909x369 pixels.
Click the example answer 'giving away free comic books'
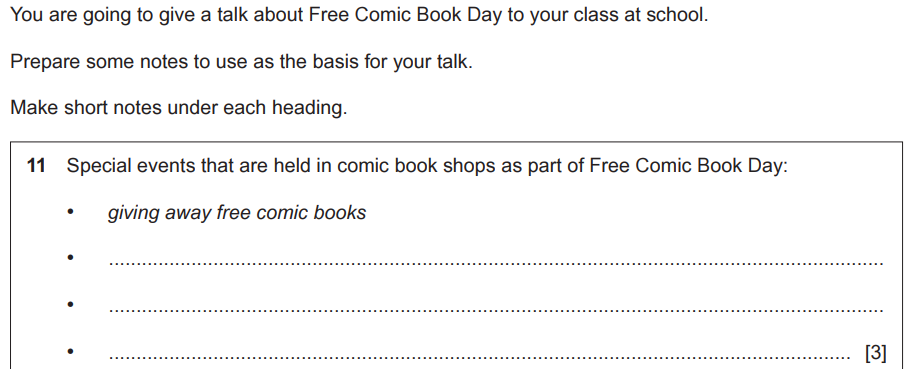pyautogui.click(x=237, y=213)
